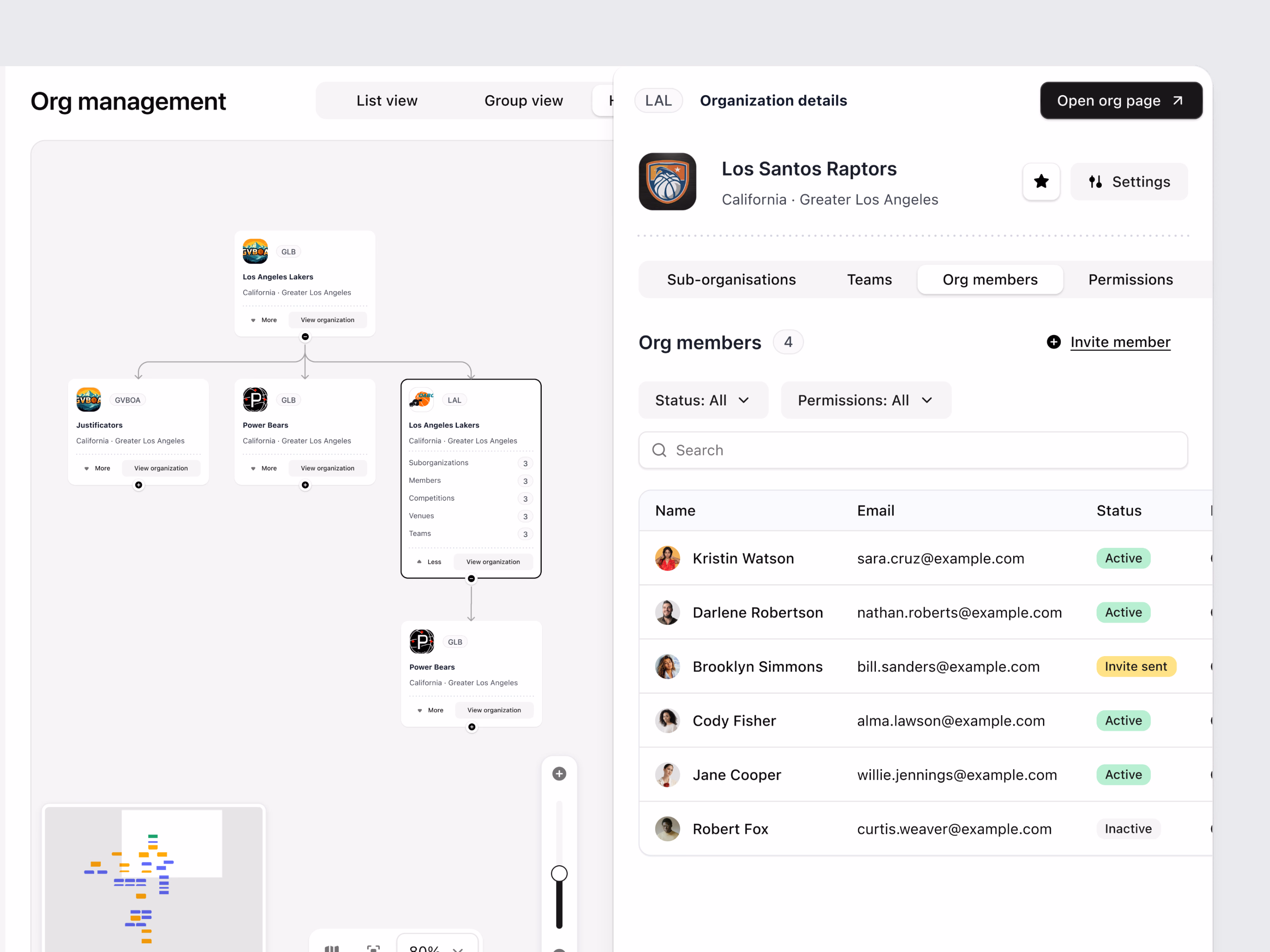
Task: Click View organization on selected LAL card
Action: 493,562
